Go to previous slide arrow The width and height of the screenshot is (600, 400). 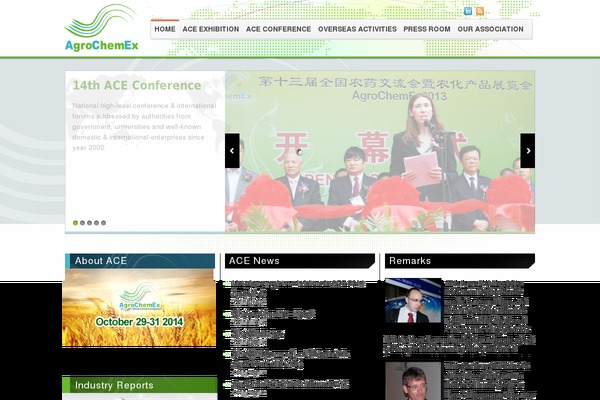(232, 151)
